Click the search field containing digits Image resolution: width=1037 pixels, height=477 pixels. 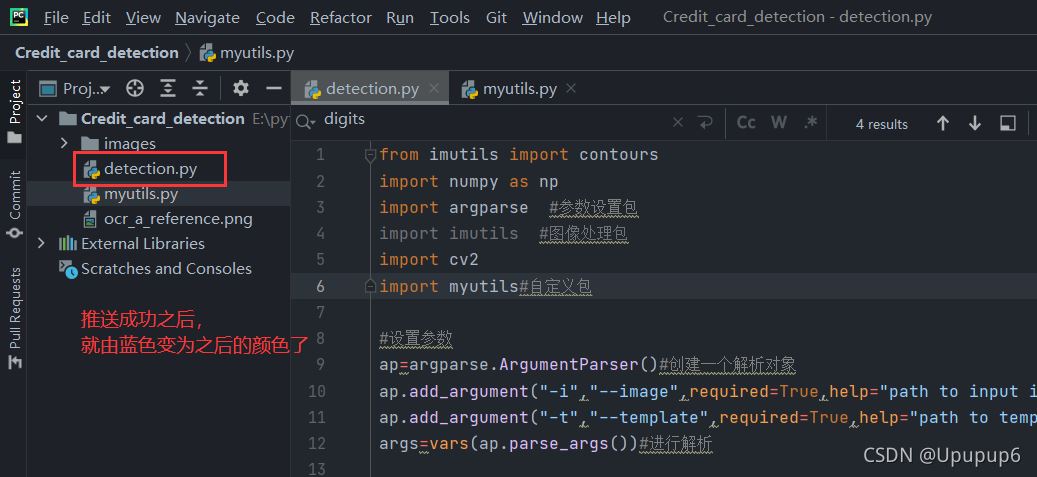point(490,119)
